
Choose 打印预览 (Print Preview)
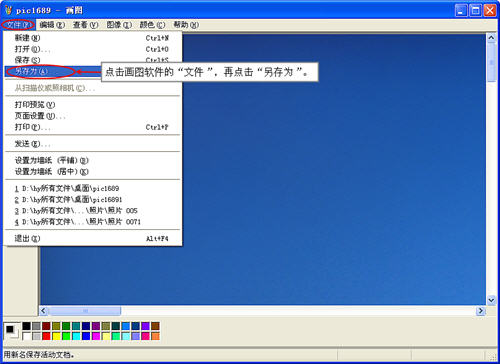(93, 105)
